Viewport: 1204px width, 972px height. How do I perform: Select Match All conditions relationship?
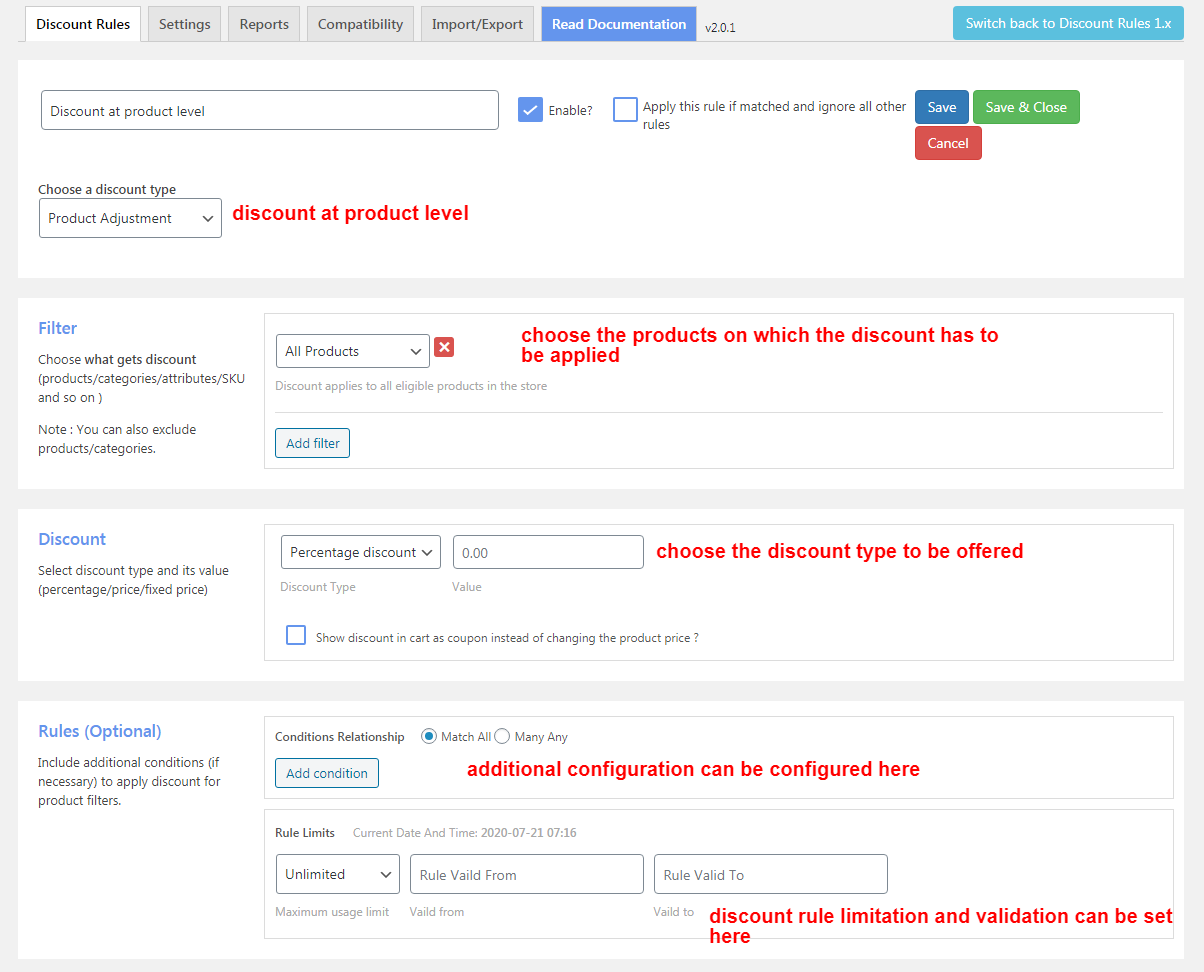coord(430,736)
